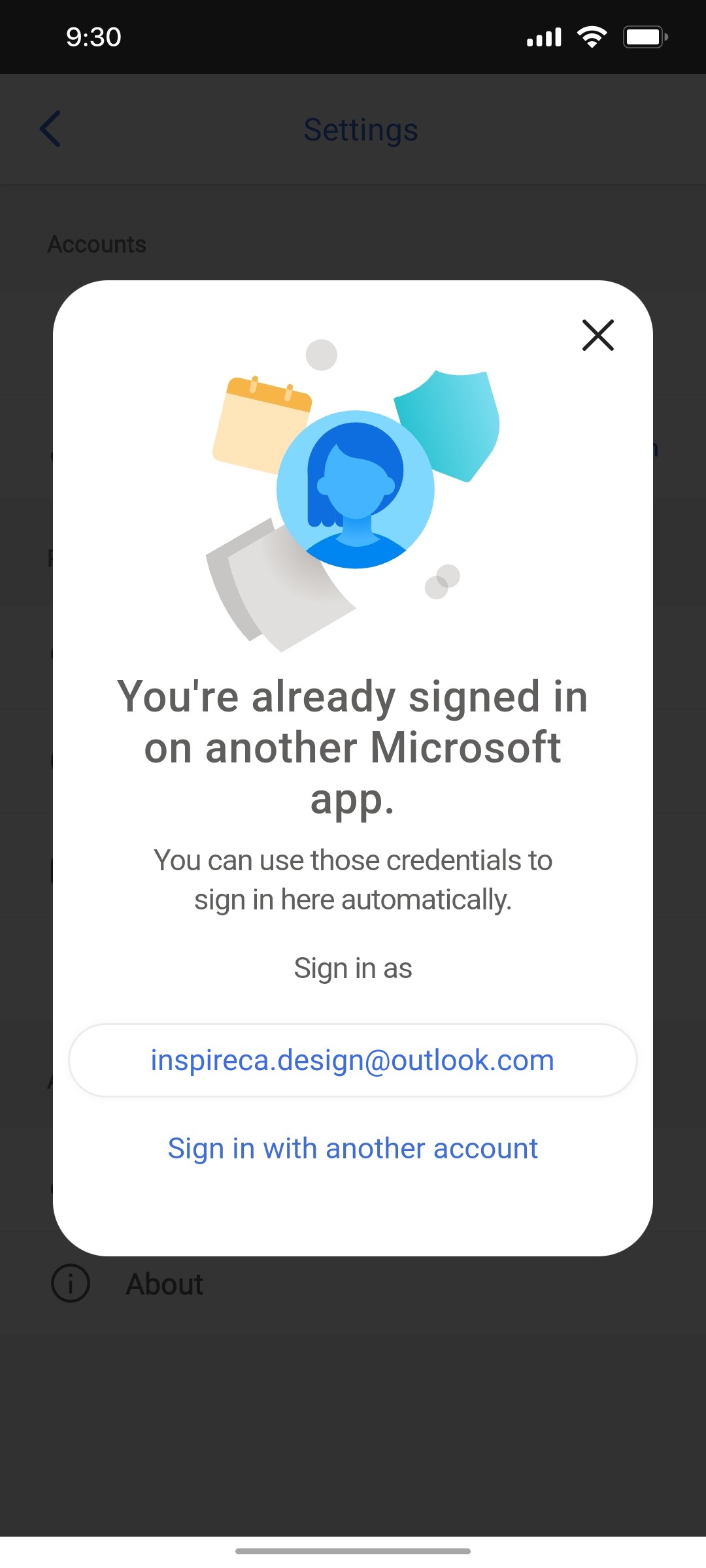Image resolution: width=706 pixels, height=1568 pixels.
Task: Close the already-signed-in dialog
Action: click(x=598, y=336)
